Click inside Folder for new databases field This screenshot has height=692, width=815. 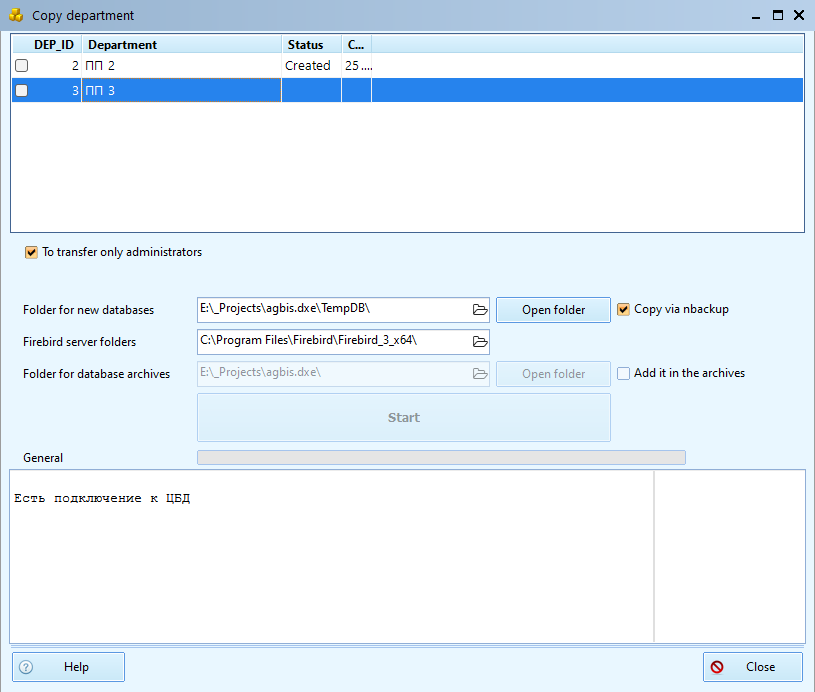pyautogui.click(x=330, y=310)
